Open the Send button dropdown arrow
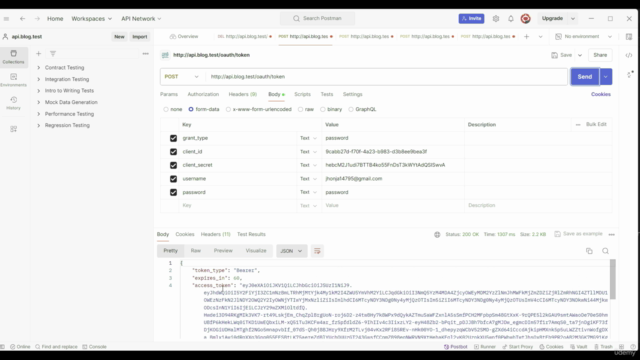The image size is (640, 360). point(606,77)
